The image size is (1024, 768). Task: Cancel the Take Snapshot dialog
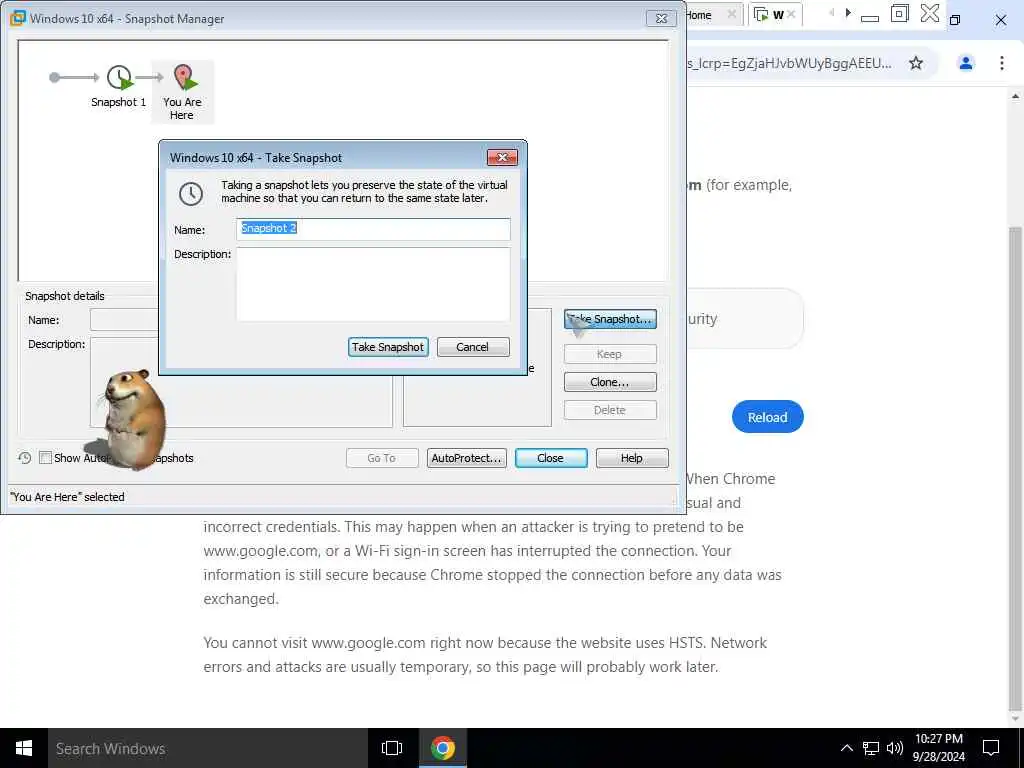(x=473, y=347)
